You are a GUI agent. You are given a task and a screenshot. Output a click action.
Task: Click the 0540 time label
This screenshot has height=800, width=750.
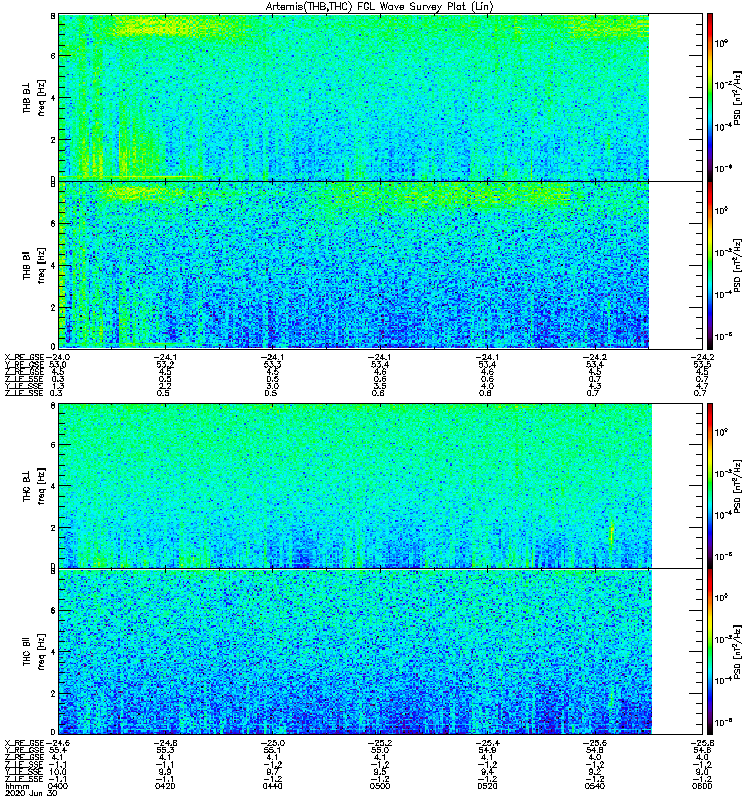595,786
